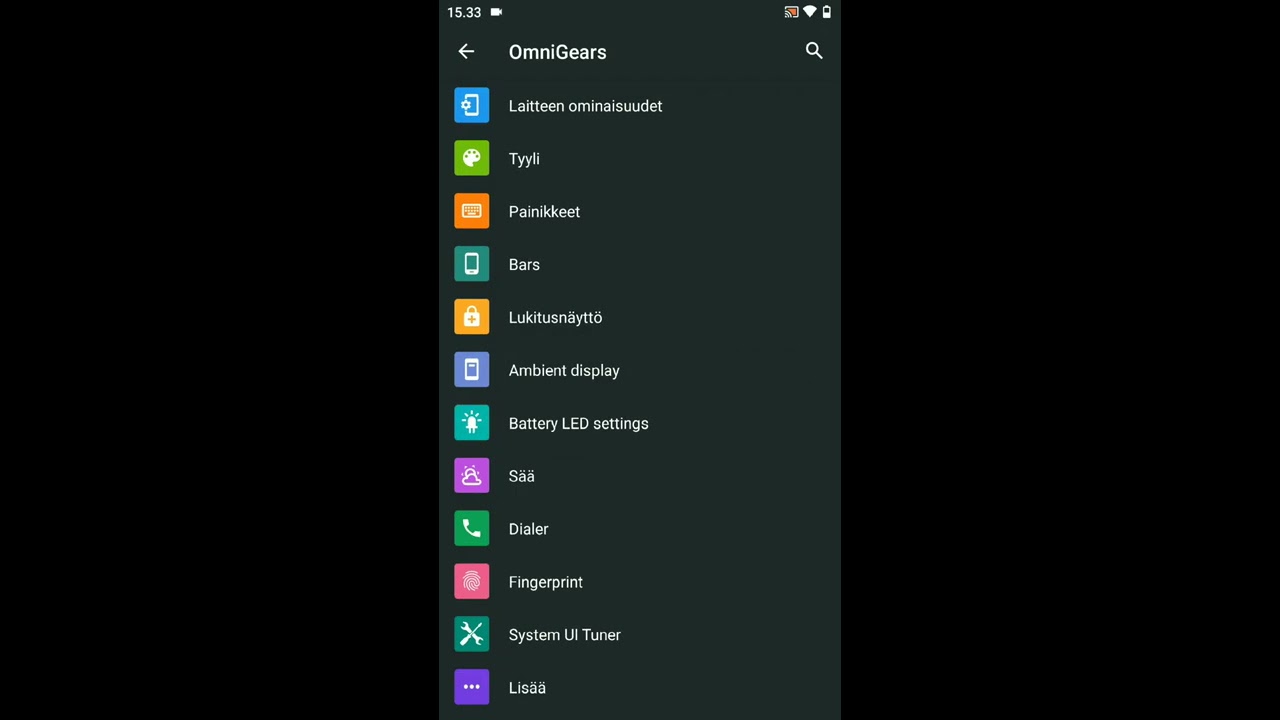This screenshot has height=720, width=1280.
Task: Open the Tyyli settings entry
Action: pos(640,159)
